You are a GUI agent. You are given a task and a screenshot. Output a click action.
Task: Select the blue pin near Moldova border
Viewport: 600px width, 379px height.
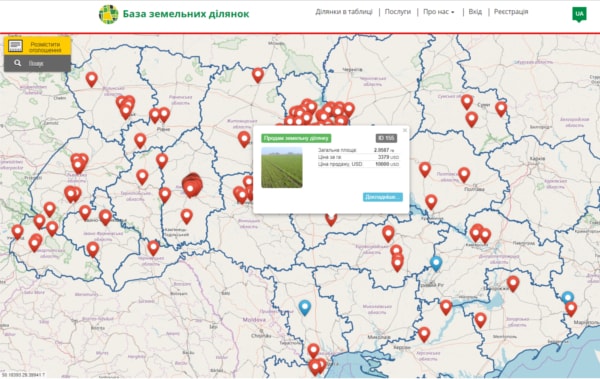pos(305,307)
